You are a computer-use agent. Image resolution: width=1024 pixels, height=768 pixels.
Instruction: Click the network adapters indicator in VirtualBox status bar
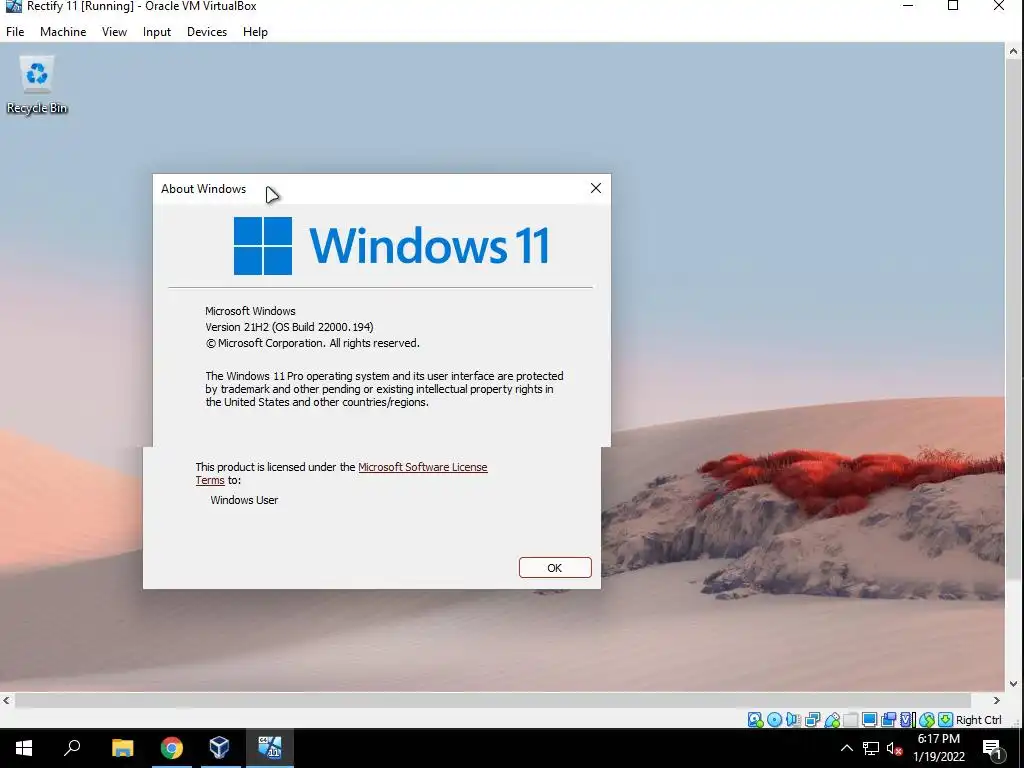point(812,720)
